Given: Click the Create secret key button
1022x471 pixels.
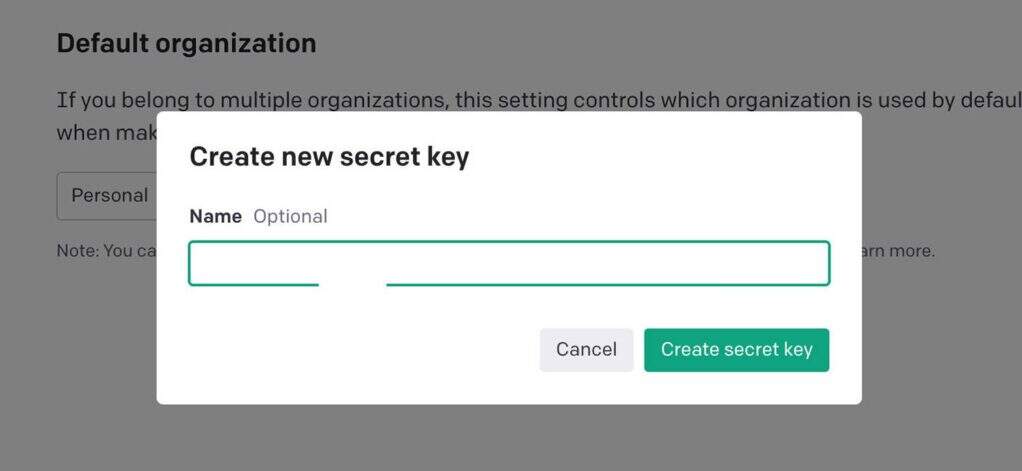Looking at the screenshot, I should [x=736, y=350].
